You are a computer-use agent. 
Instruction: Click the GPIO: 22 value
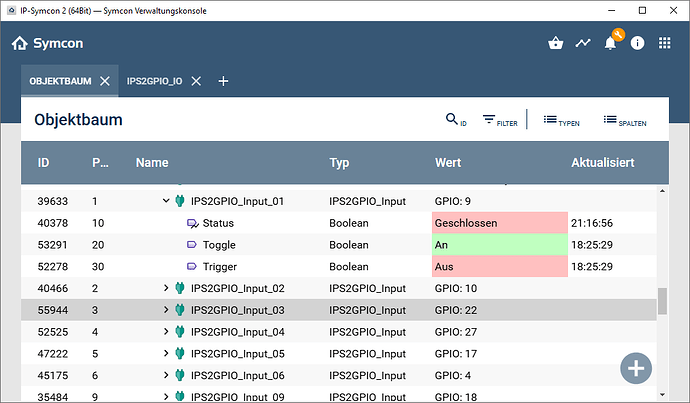click(456, 310)
